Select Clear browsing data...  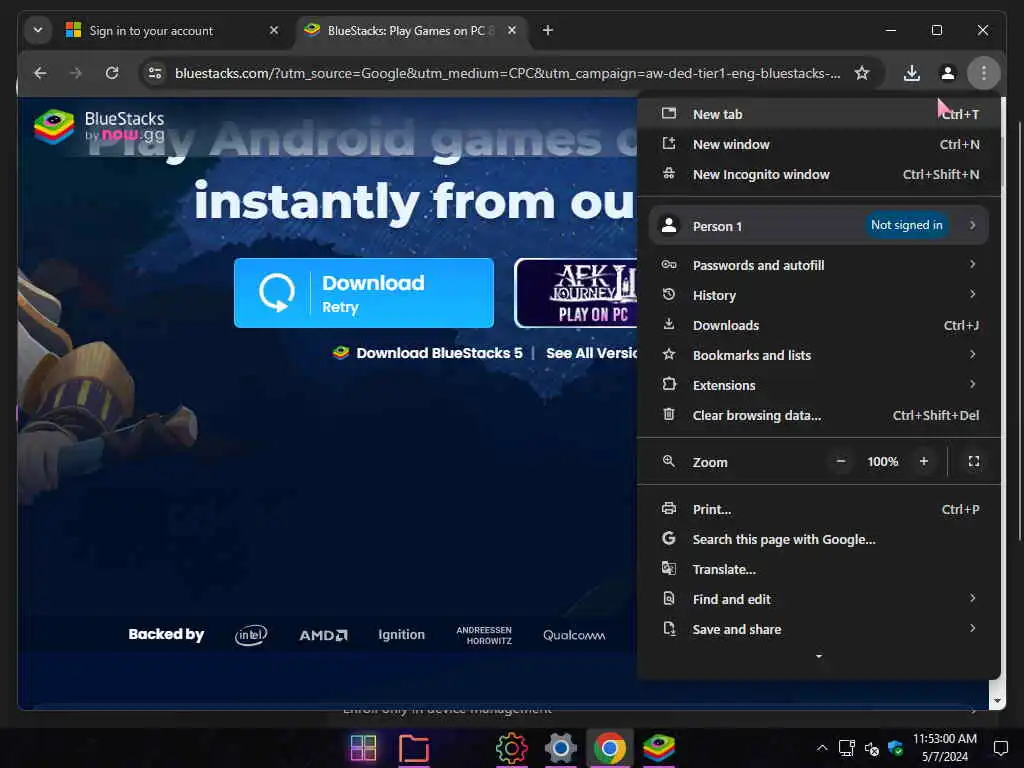[819, 415]
